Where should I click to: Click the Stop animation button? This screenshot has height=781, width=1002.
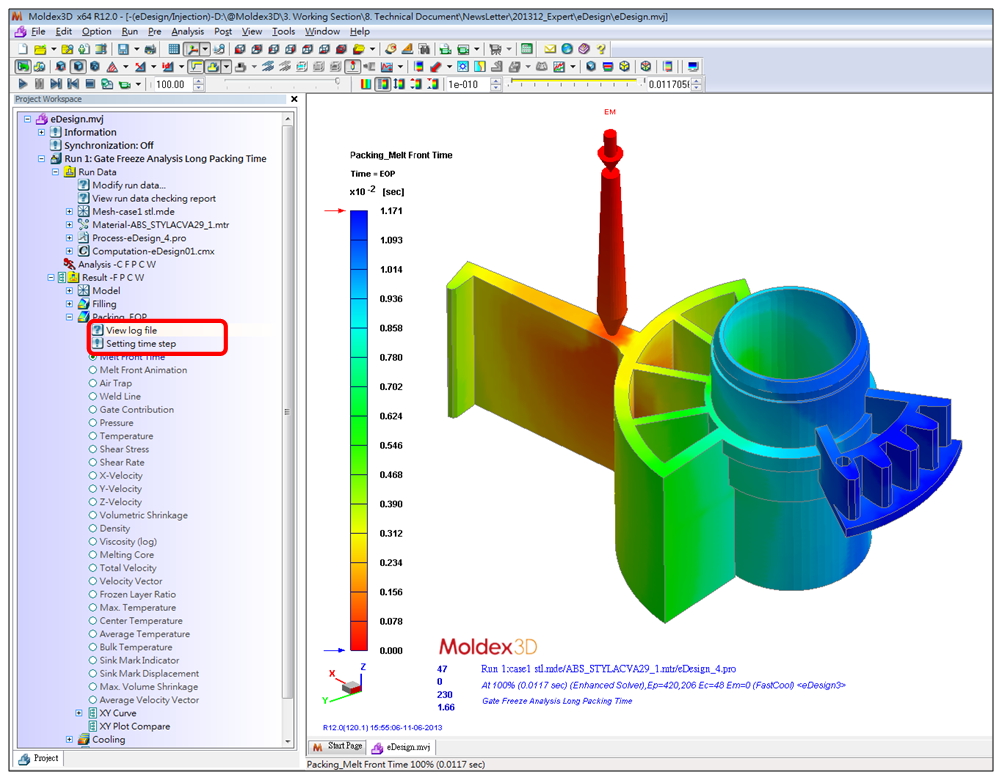pos(90,84)
